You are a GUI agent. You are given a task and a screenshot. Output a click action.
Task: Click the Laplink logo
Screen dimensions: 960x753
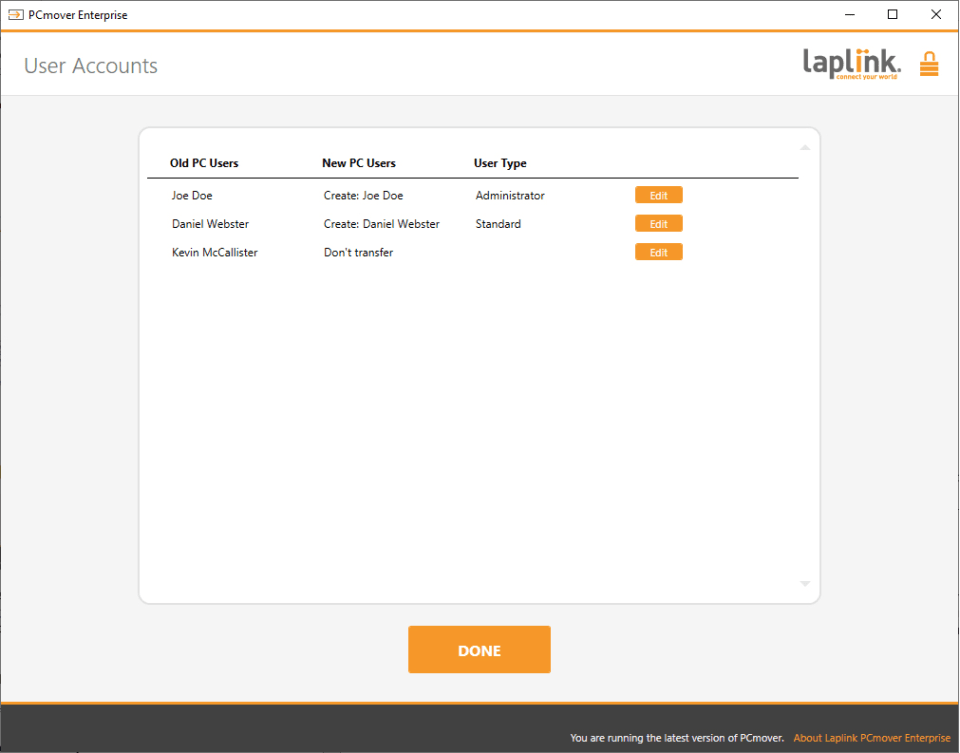(x=851, y=64)
